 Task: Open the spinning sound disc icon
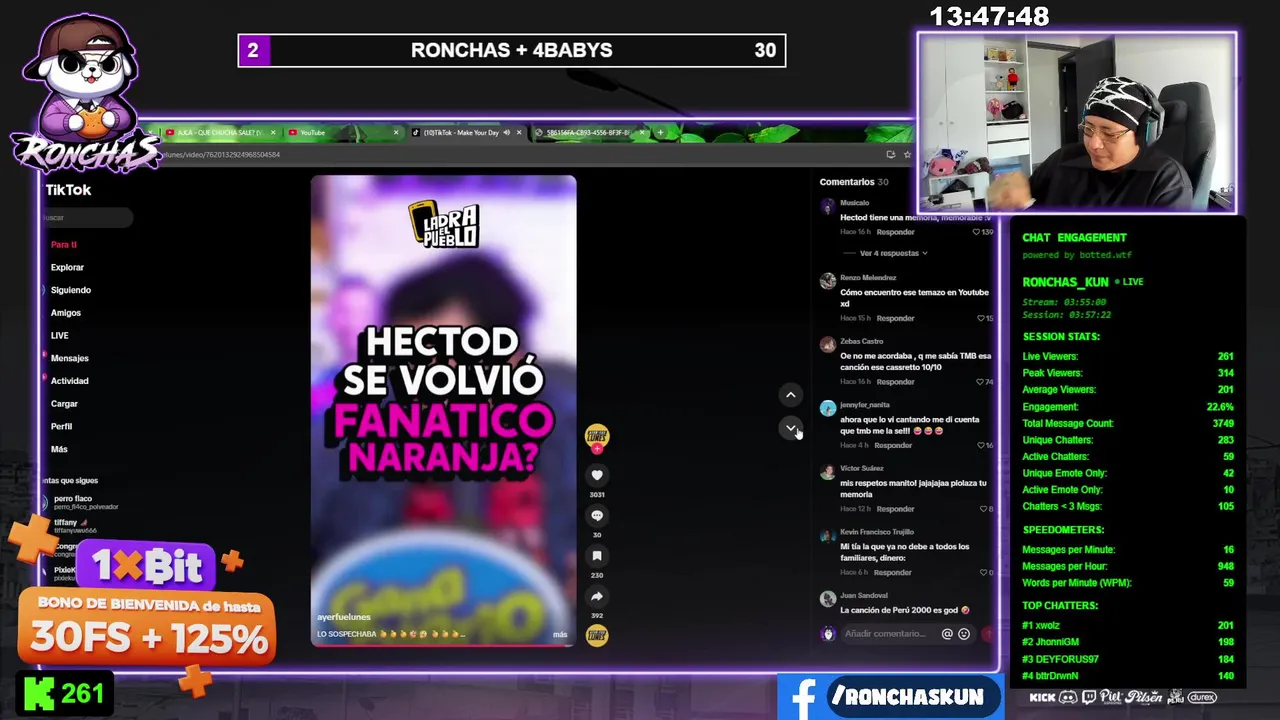(597, 635)
